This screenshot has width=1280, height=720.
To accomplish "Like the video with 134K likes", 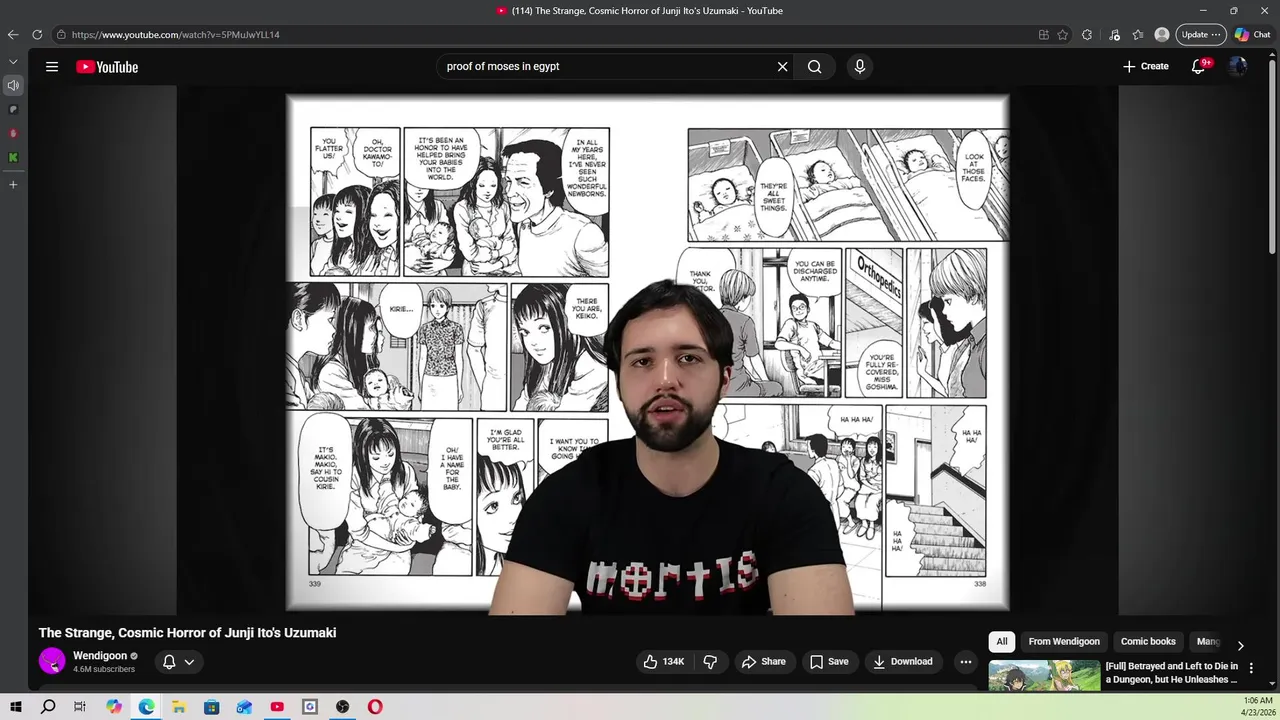I will (x=664, y=661).
